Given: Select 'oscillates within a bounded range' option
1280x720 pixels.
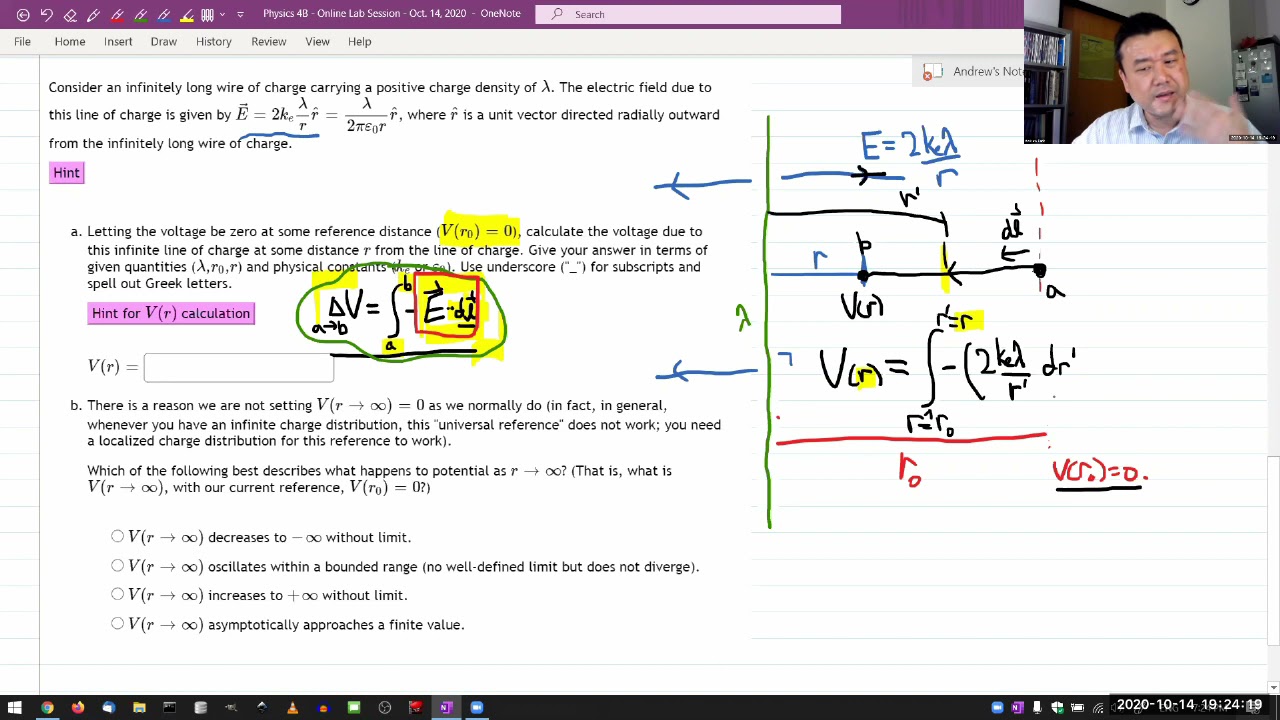Looking at the screenshot, I should (x=118, y=566).
